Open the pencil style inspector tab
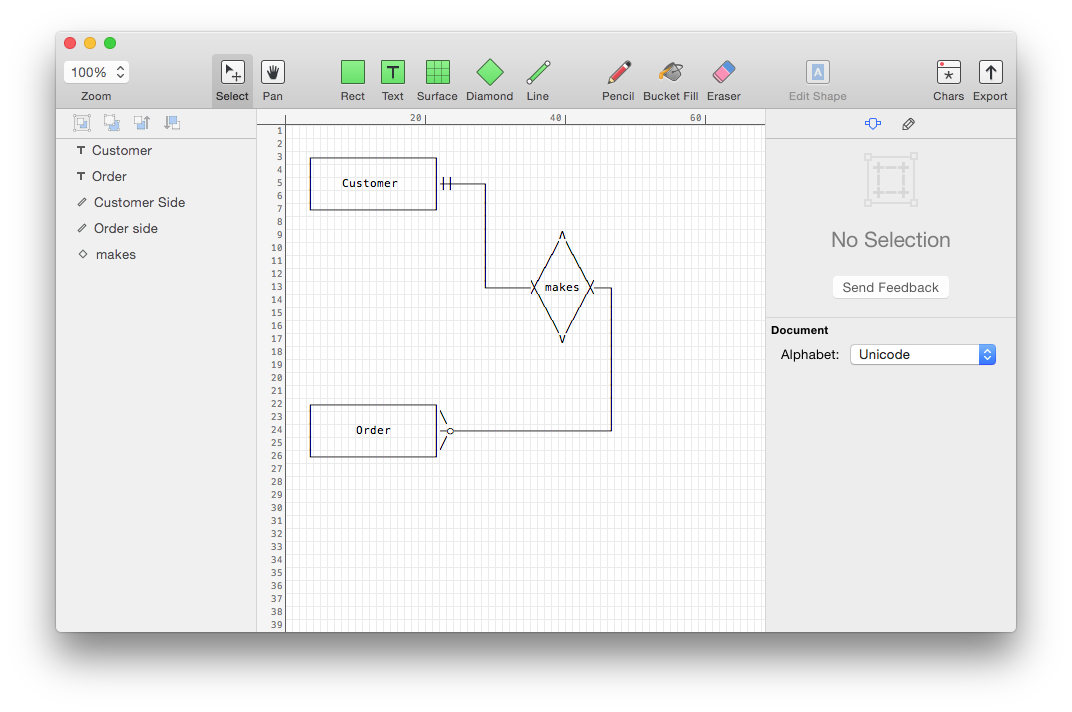 [908, 124]
